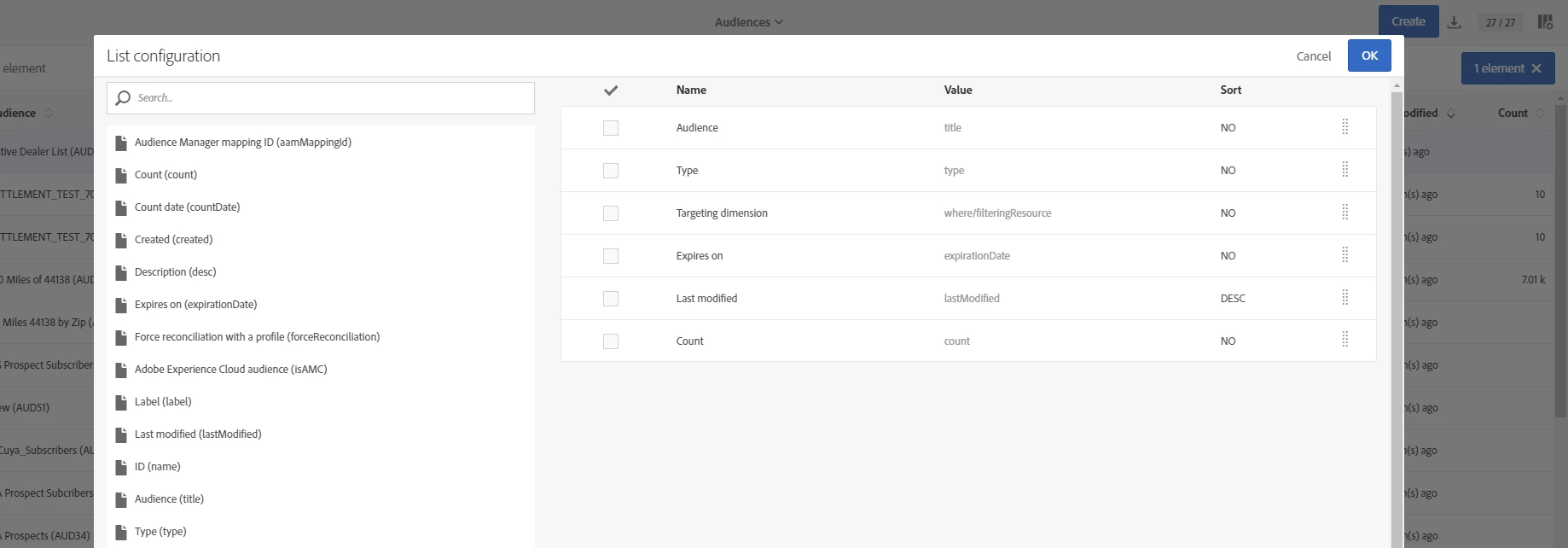The width and height of the screenshot is (1568, 548).
Task: Click file icon next to Last modified (lastModified)
Action: [121, 434]
